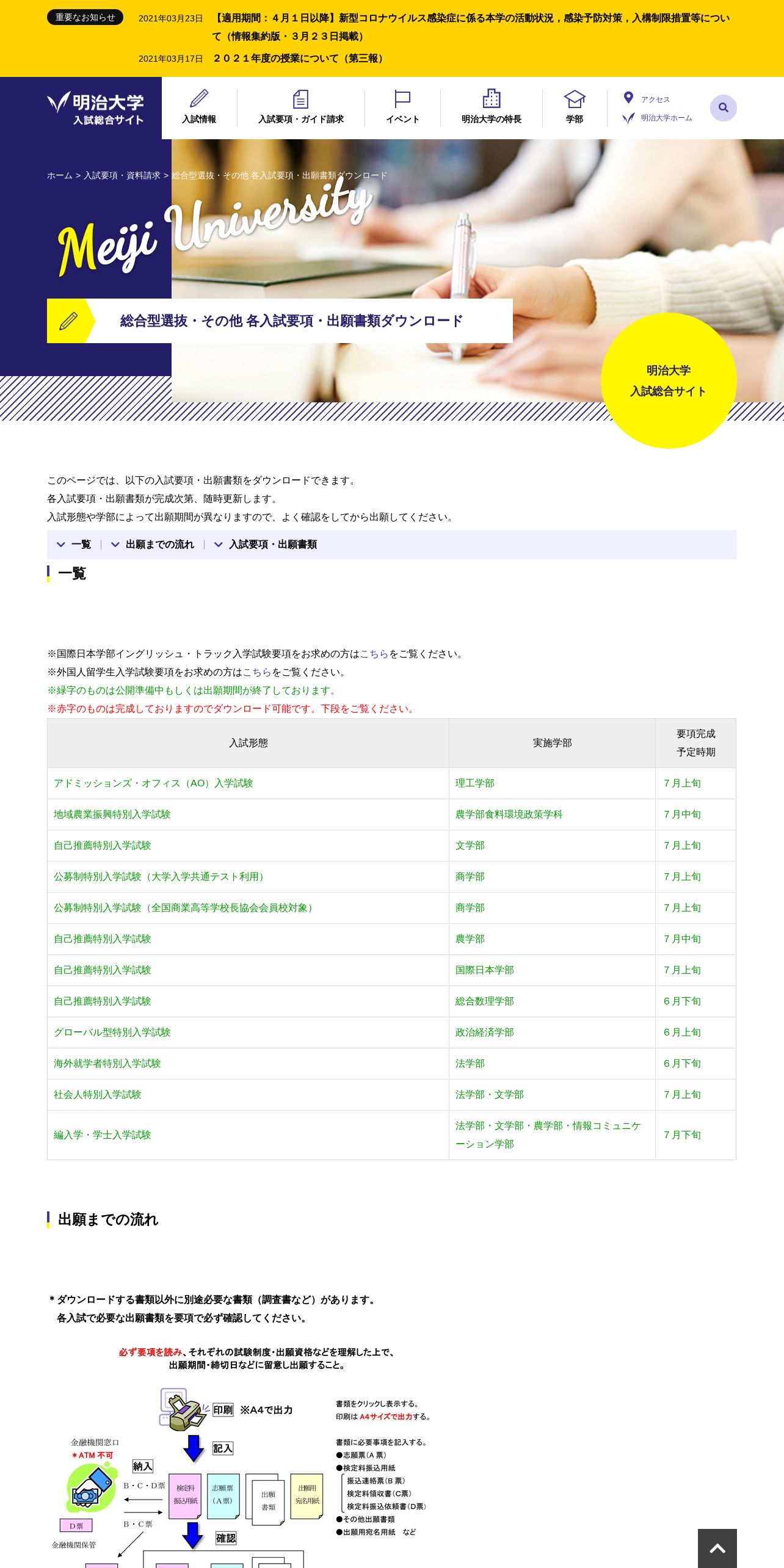Click こちら link for English Track guidelines

tap(374, 654)
